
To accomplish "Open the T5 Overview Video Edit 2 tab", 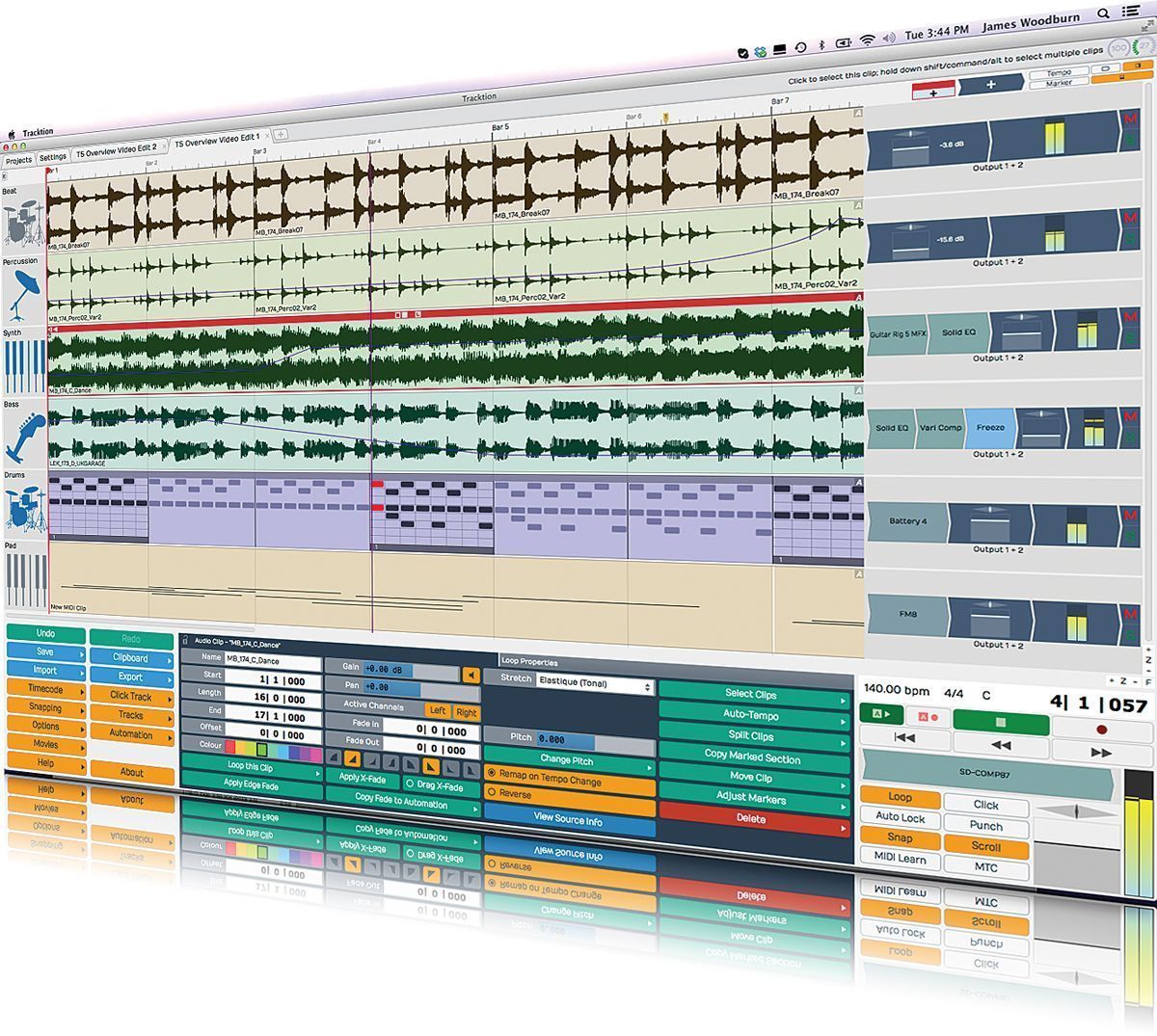I will click(x=116, y=150).
